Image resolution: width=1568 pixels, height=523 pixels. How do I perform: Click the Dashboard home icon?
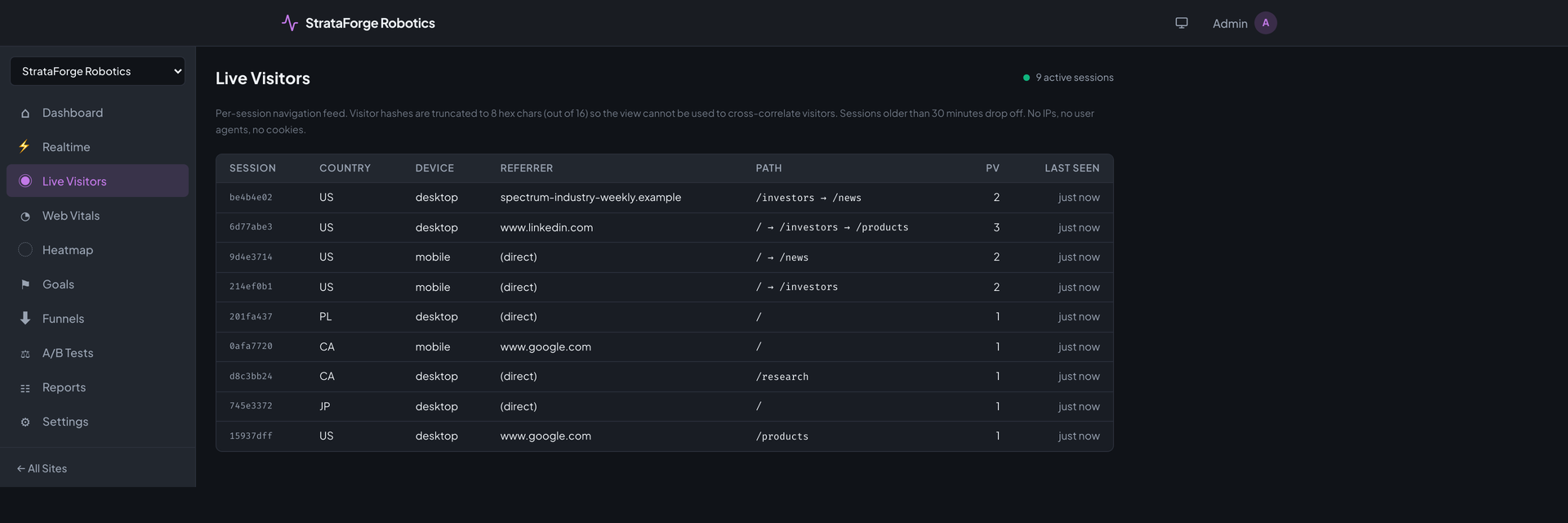(x=25, y=113)
